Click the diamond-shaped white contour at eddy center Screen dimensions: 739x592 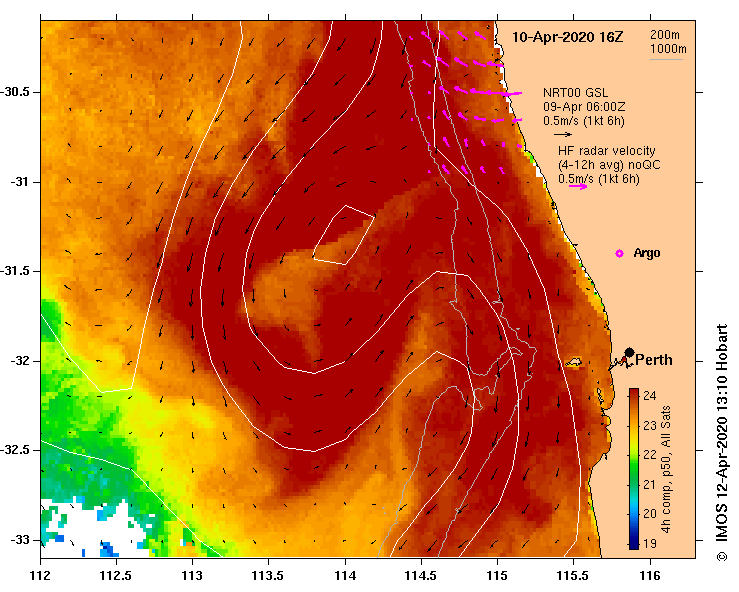(344, 235)
